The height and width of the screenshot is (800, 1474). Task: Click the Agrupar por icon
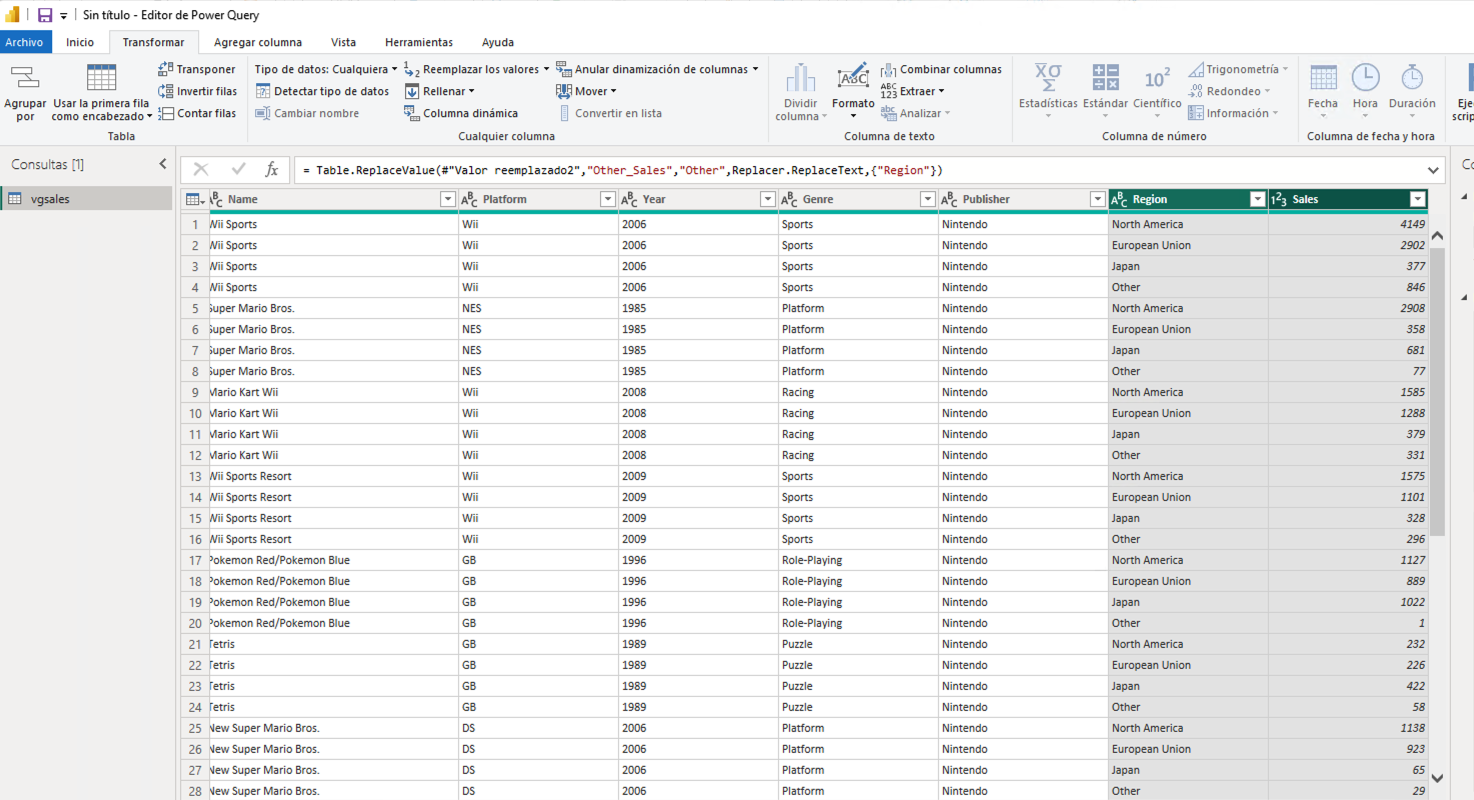click(x=25, y=78)
